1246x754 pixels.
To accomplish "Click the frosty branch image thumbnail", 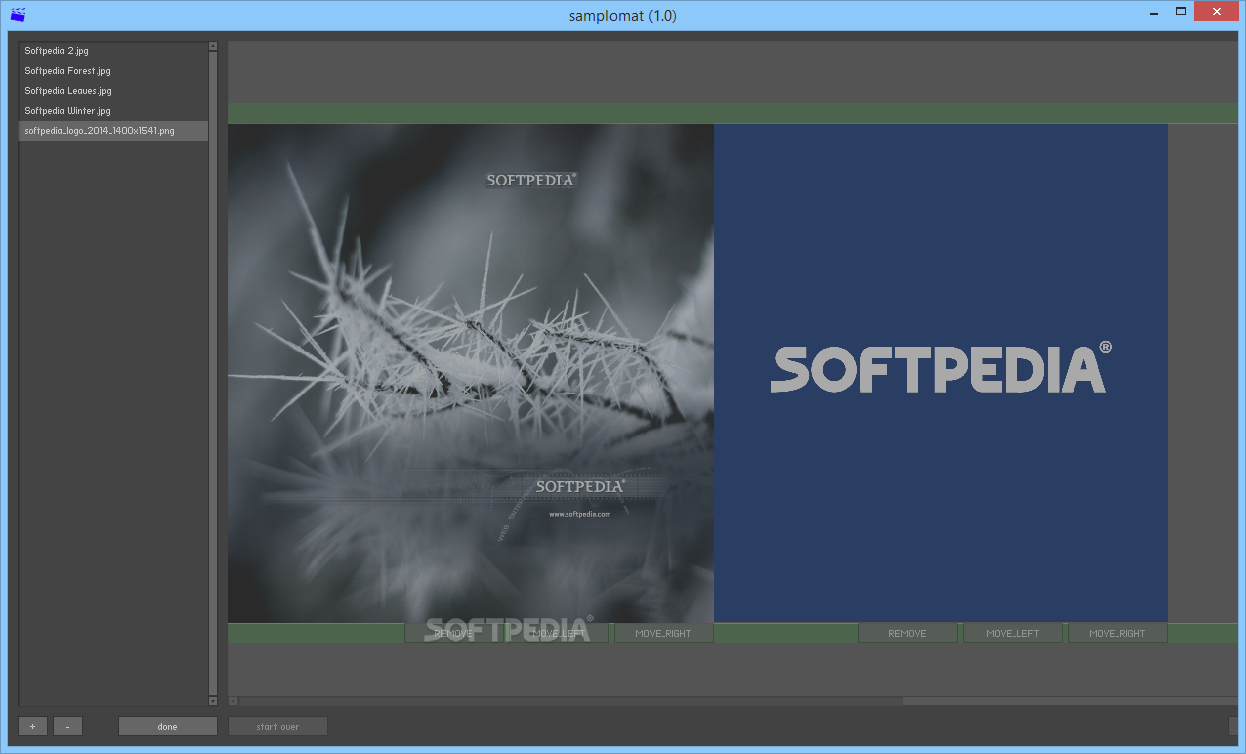I will [x=471, y=373].
